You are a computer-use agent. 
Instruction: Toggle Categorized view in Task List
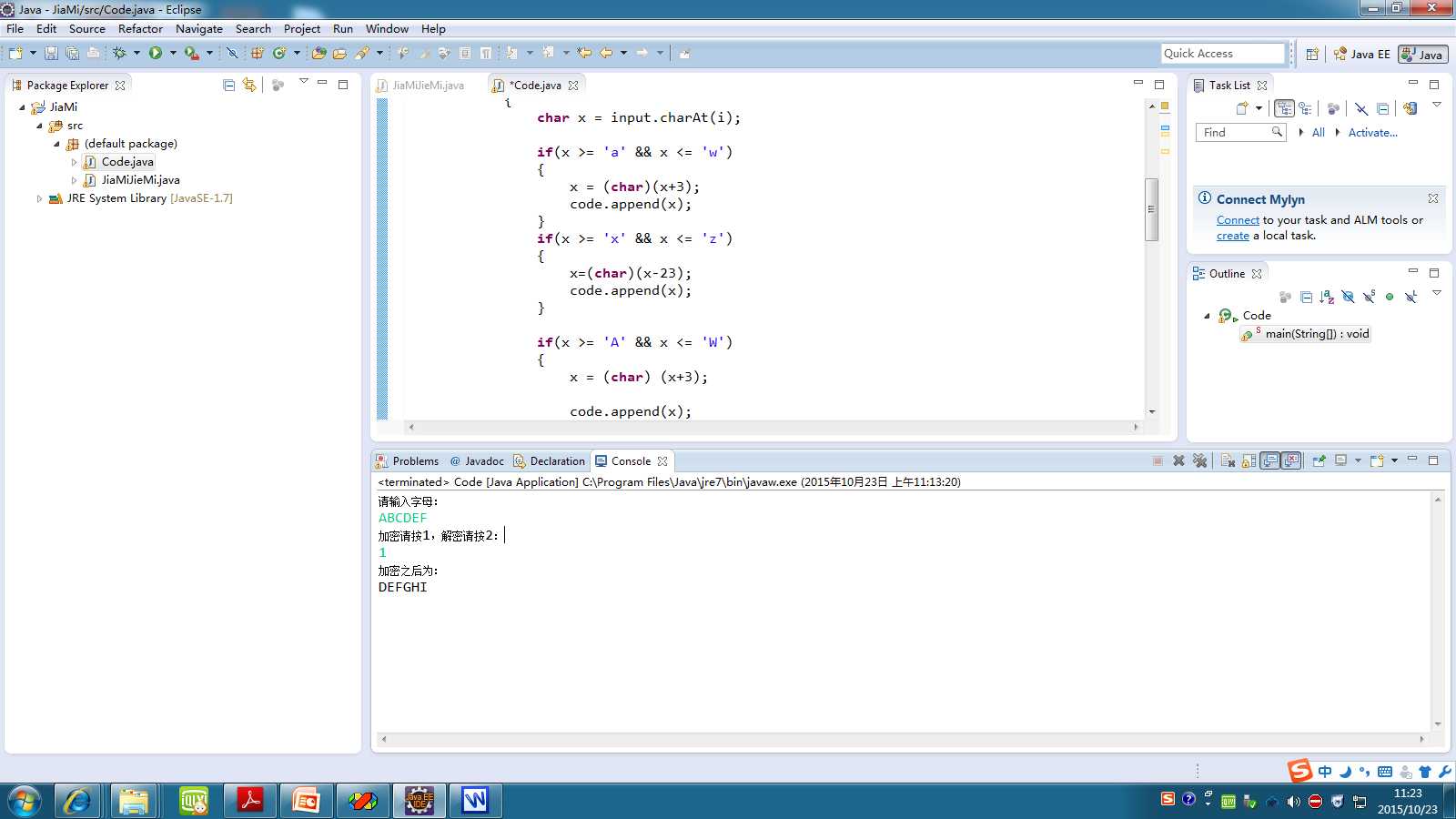click(1284, 108)
